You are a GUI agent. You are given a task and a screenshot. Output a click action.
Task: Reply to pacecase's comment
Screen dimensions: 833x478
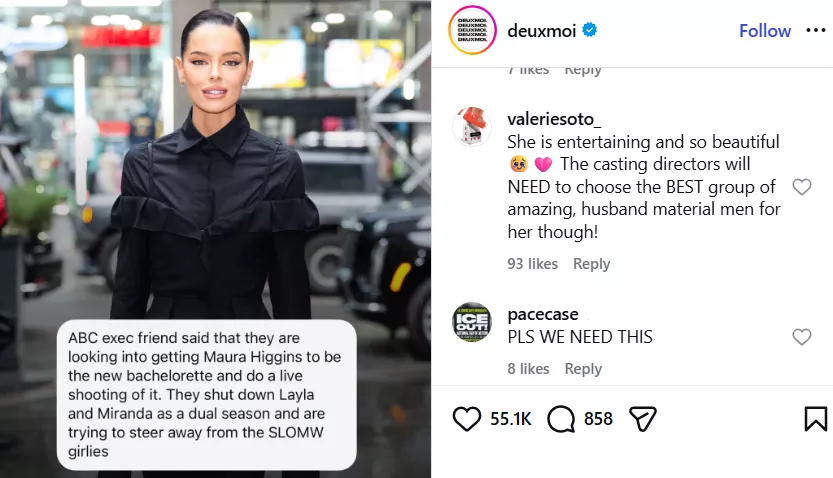click(583, 369)
